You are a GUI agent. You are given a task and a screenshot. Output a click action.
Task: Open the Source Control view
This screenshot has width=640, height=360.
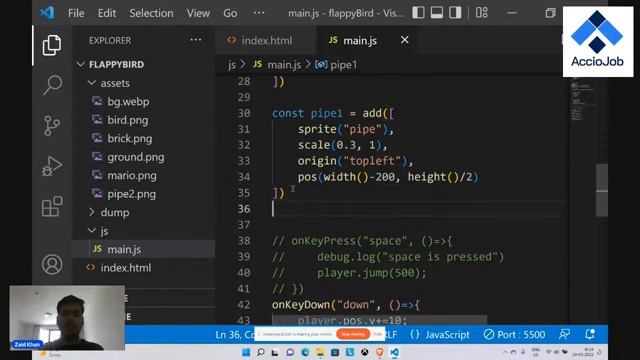(x=52, y=125)
